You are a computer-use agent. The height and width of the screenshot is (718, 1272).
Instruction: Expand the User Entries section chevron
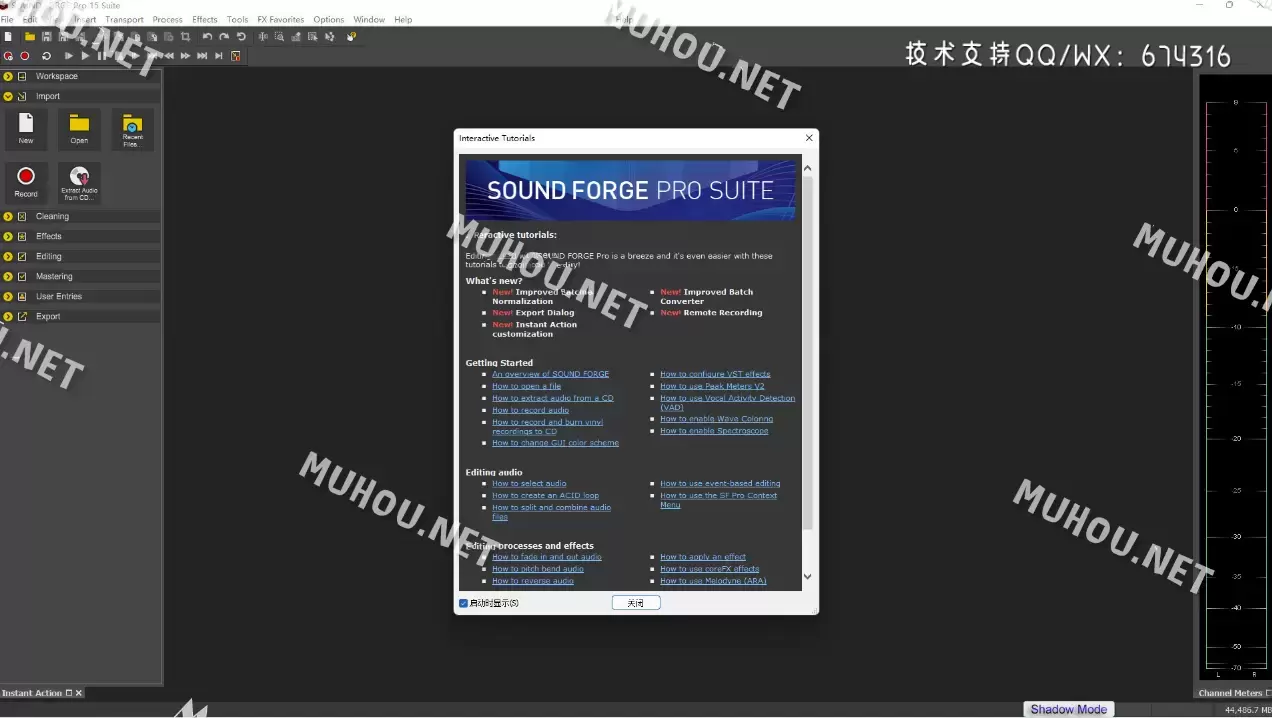click(x=8, y=296)
